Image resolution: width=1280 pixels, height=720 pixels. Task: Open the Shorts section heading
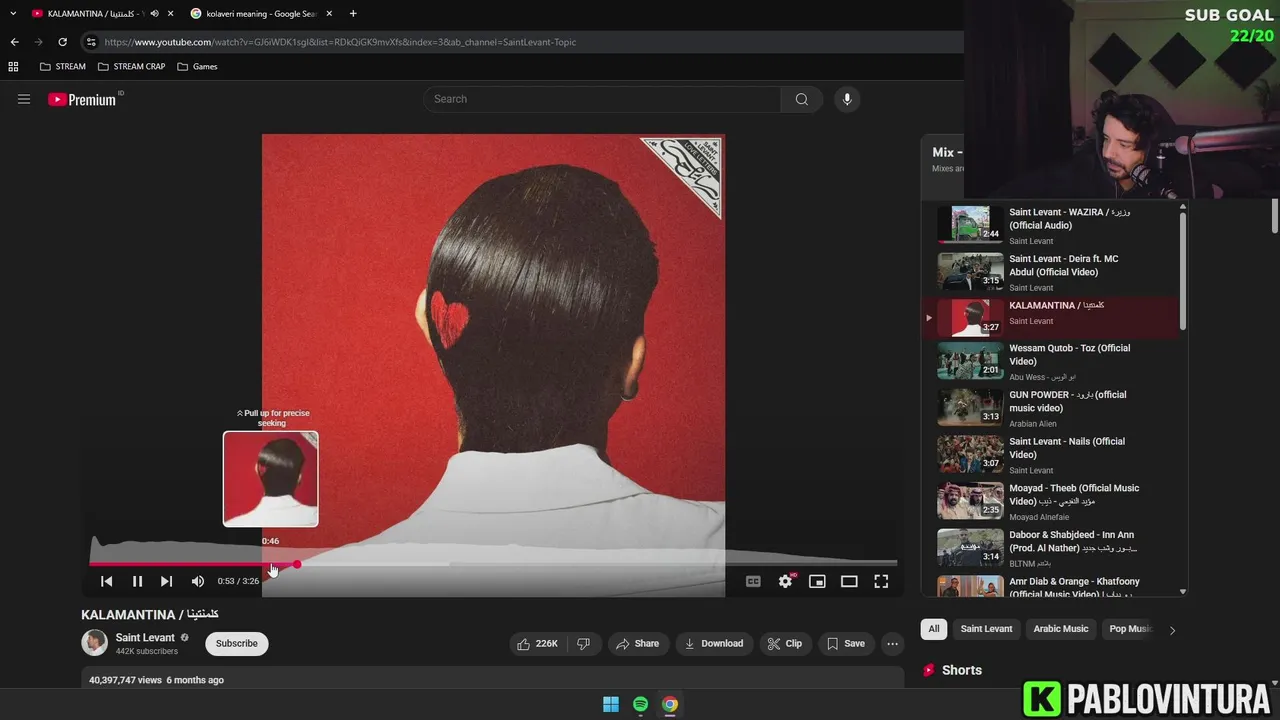click(x=962, y=670)
